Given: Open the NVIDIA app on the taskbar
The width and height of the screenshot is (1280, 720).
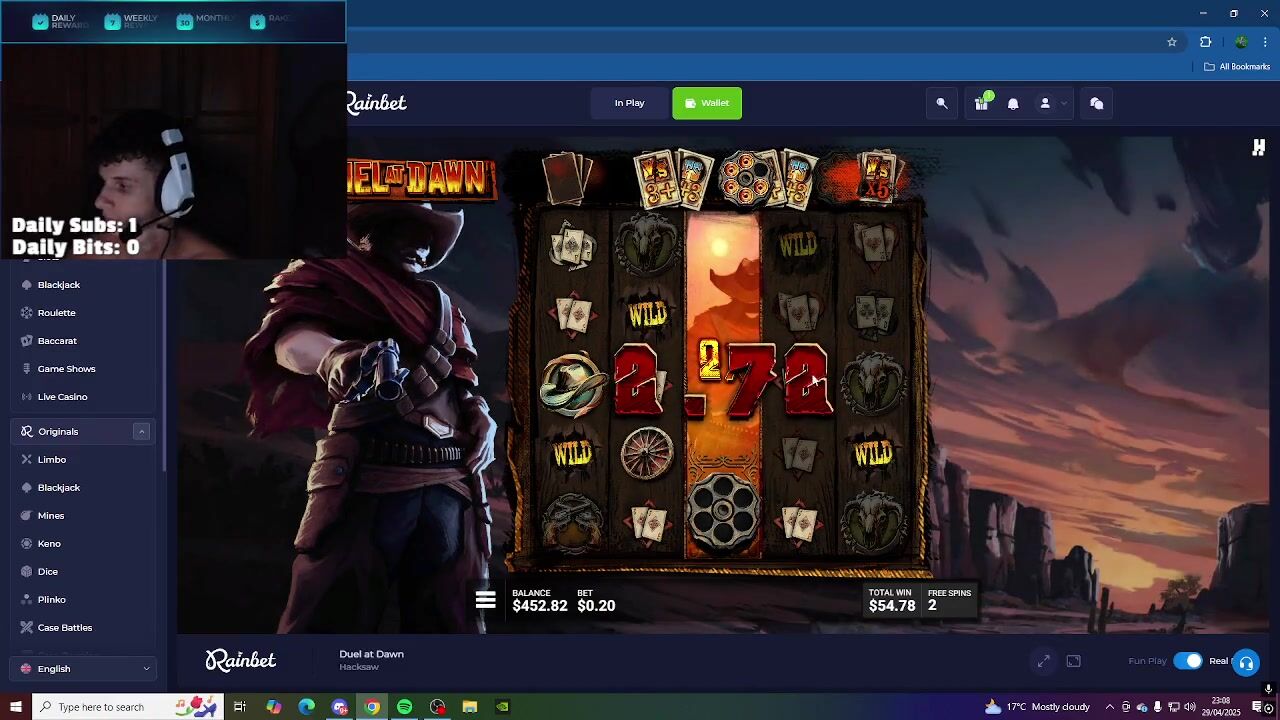Looking at the screenshot, I should coord(503,707).
